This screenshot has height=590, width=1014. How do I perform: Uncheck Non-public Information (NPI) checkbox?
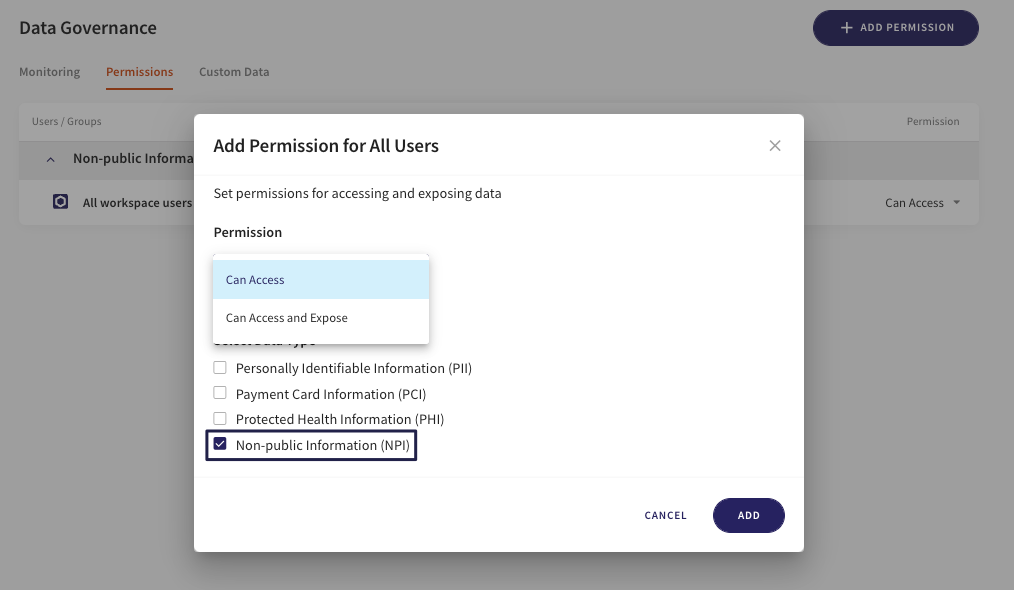click(220, 444)
